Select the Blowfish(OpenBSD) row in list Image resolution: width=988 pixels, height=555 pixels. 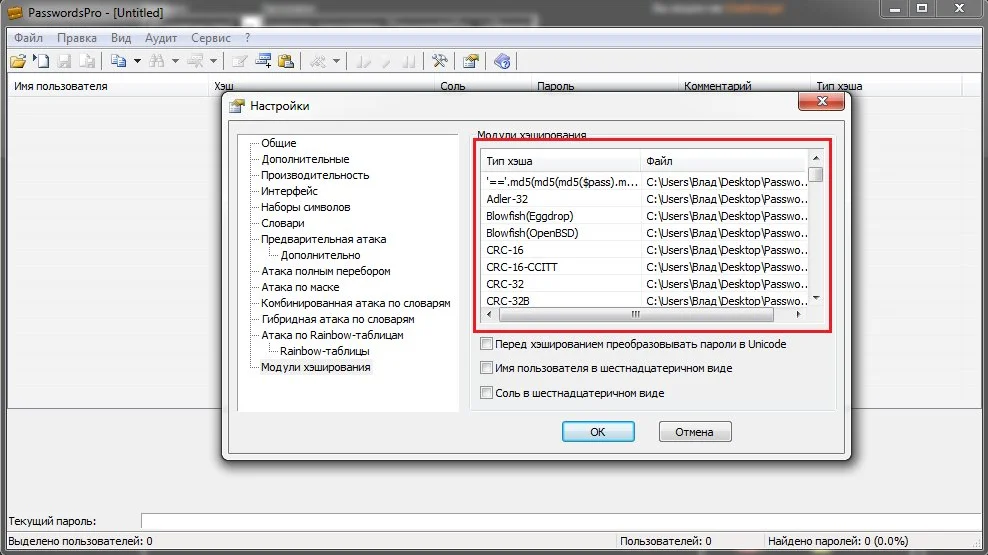click(532, 233)
